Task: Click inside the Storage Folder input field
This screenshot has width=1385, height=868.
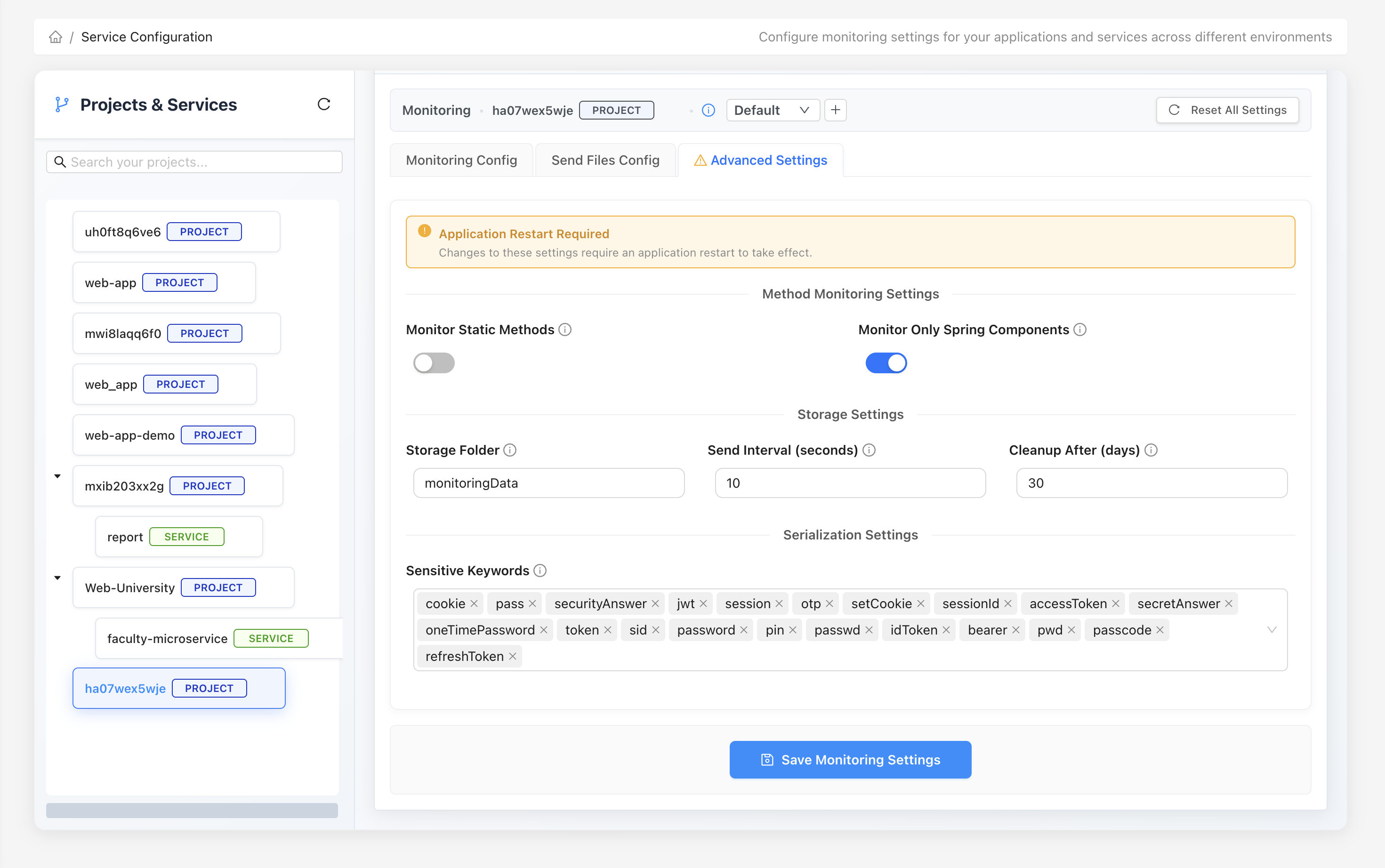Action: click(548, 483)
